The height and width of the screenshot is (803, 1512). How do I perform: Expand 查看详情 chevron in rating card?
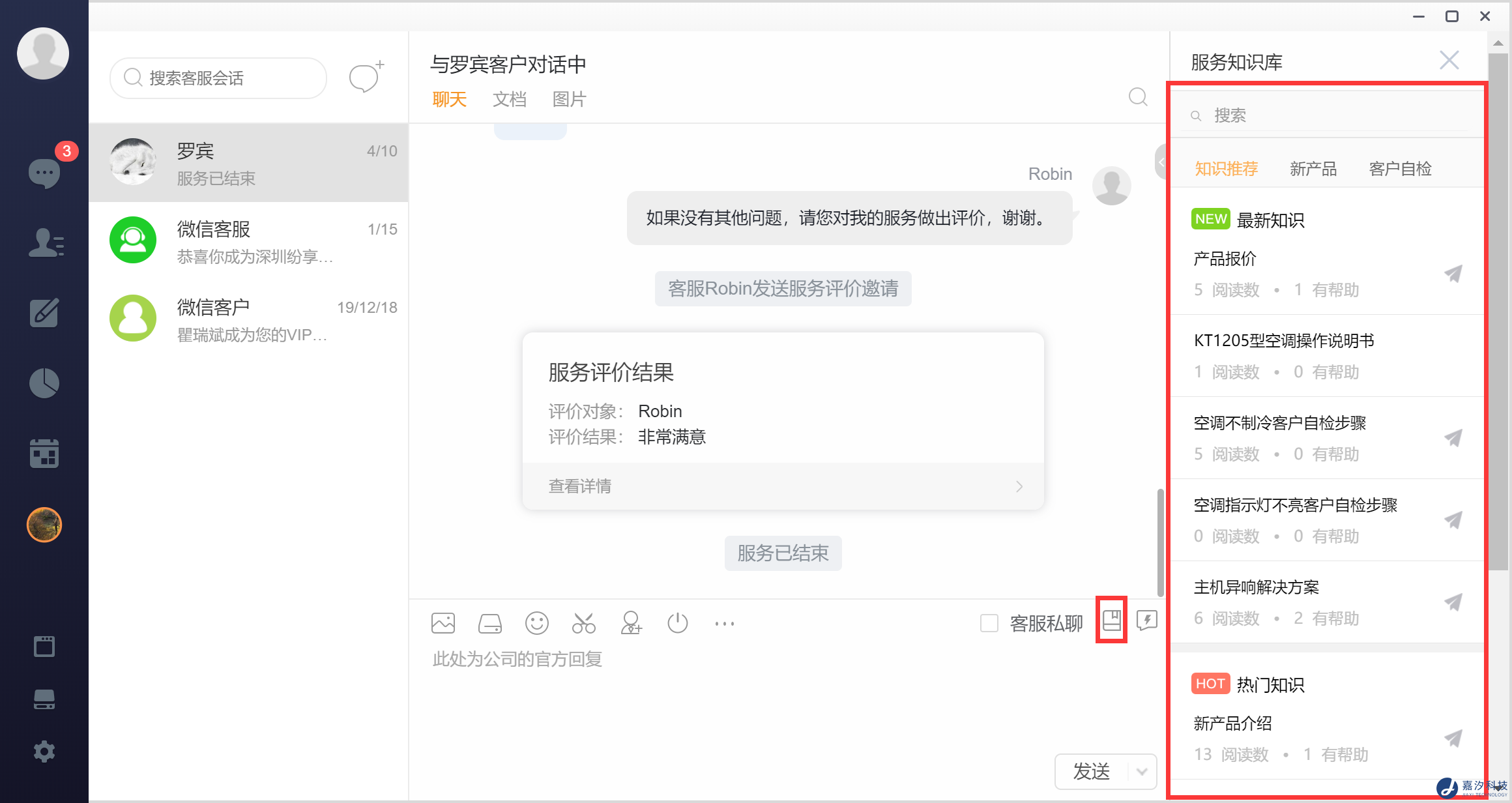1019,486
